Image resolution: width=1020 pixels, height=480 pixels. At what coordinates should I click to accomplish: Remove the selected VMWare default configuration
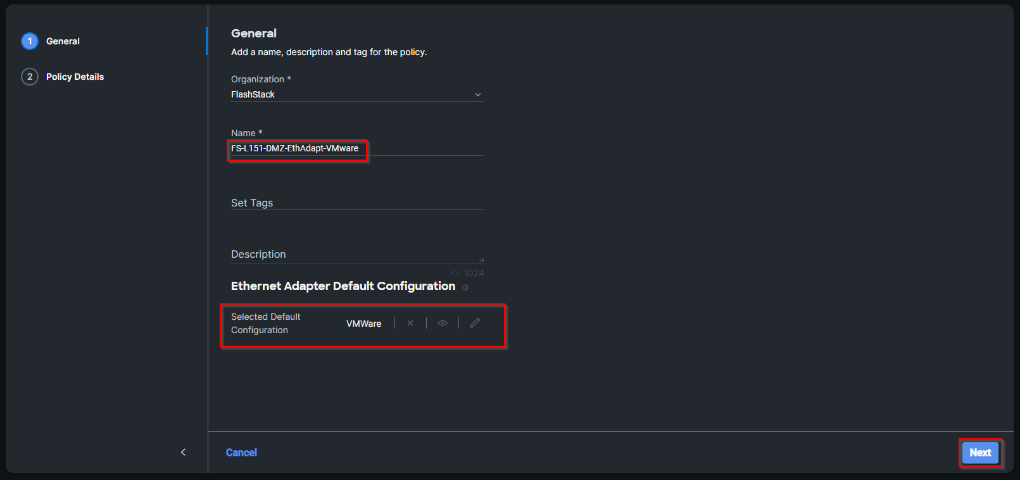click(410, 323)
